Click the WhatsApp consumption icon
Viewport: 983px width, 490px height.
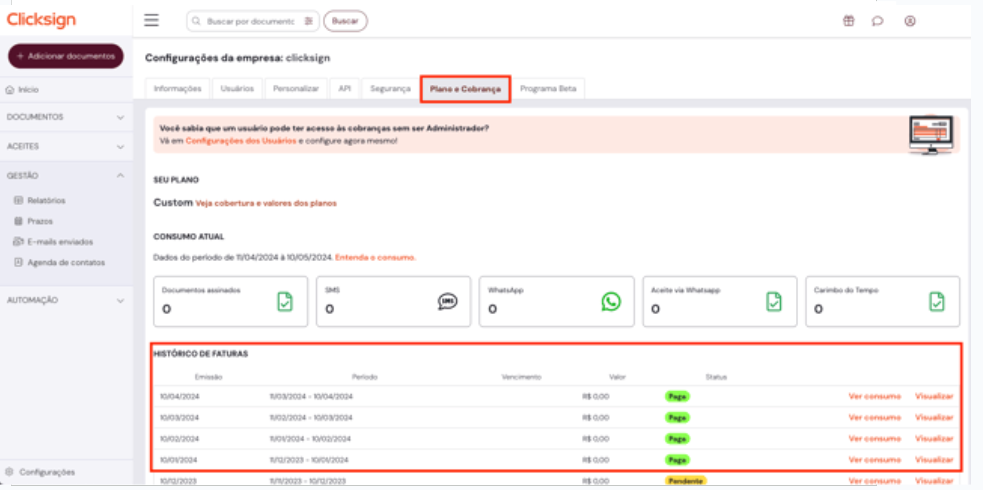click(611, 301)
